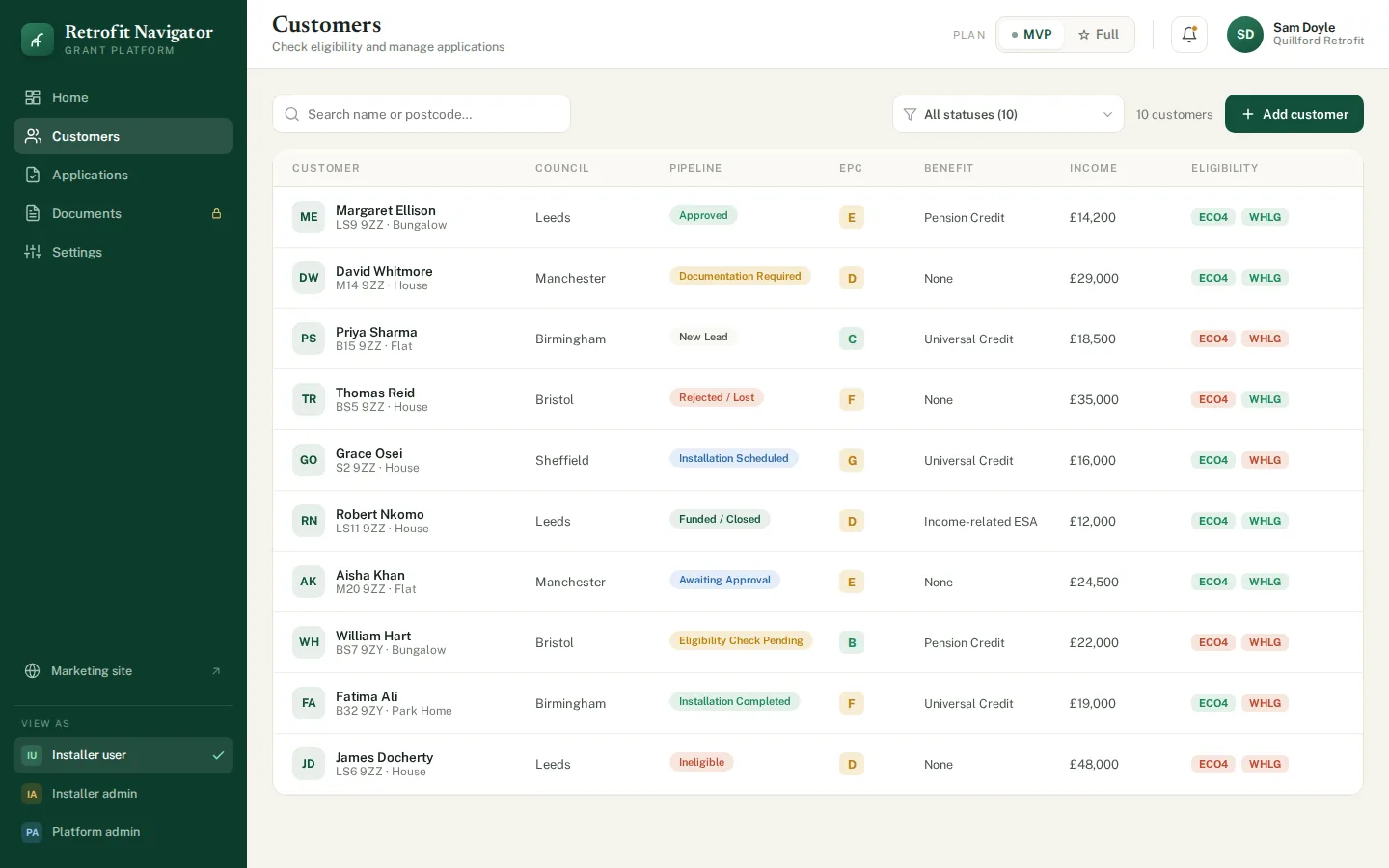Image resolution: width=1389 pixels, height=868 pixels.
Task: Click the Retrofit Navigator logo icon
Action: 38,40
